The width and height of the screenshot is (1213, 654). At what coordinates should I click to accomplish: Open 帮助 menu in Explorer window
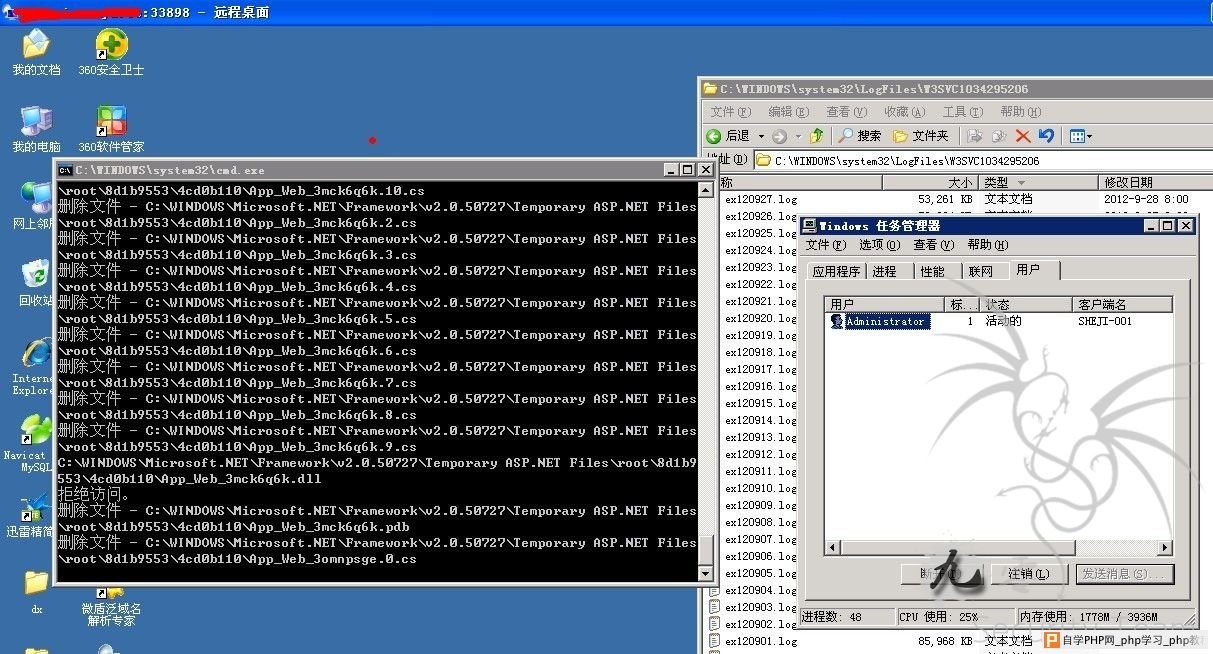(x=1020, y=112)
